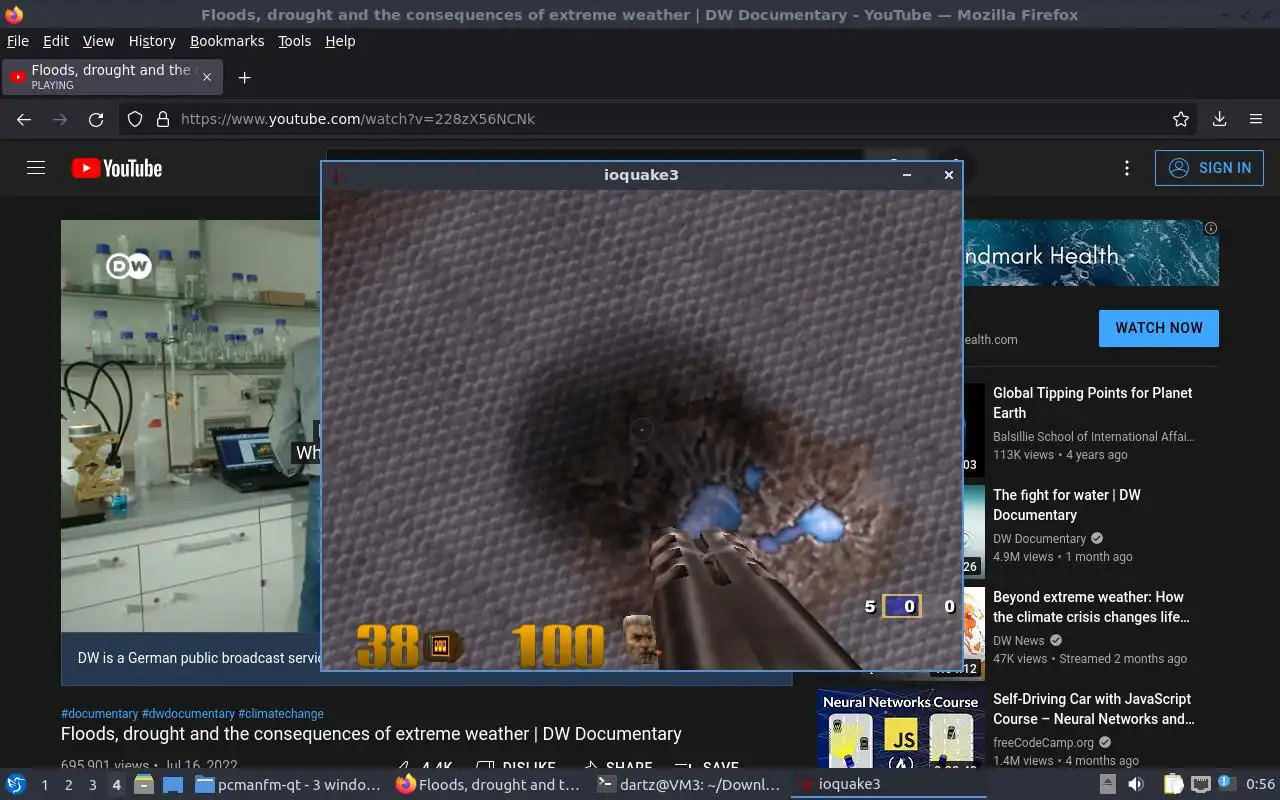Open the Tools menu
This screenshot has height=800, width=1280.
[294, 41]
